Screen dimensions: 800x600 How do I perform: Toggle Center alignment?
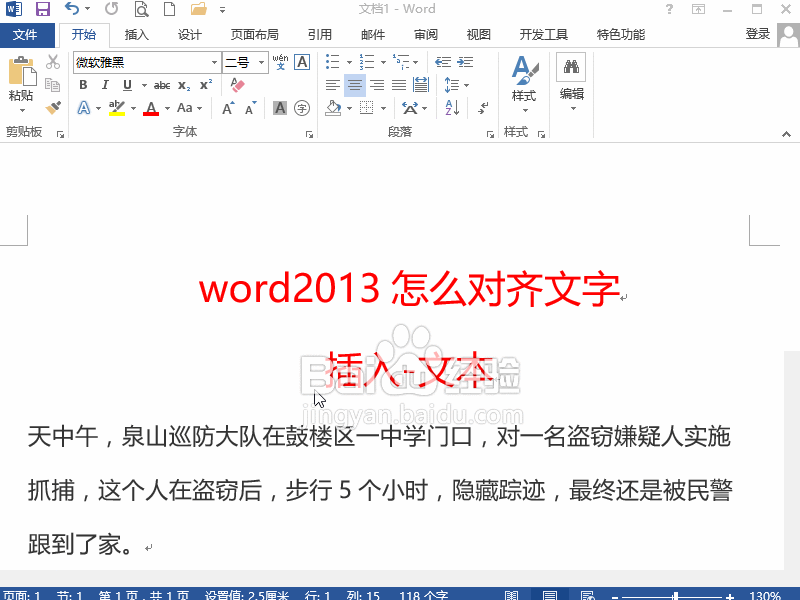point(355,85)
